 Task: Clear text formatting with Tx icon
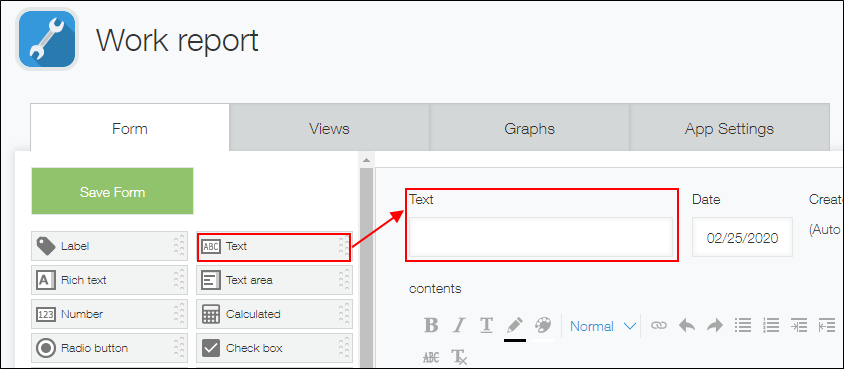pos(459,357)
